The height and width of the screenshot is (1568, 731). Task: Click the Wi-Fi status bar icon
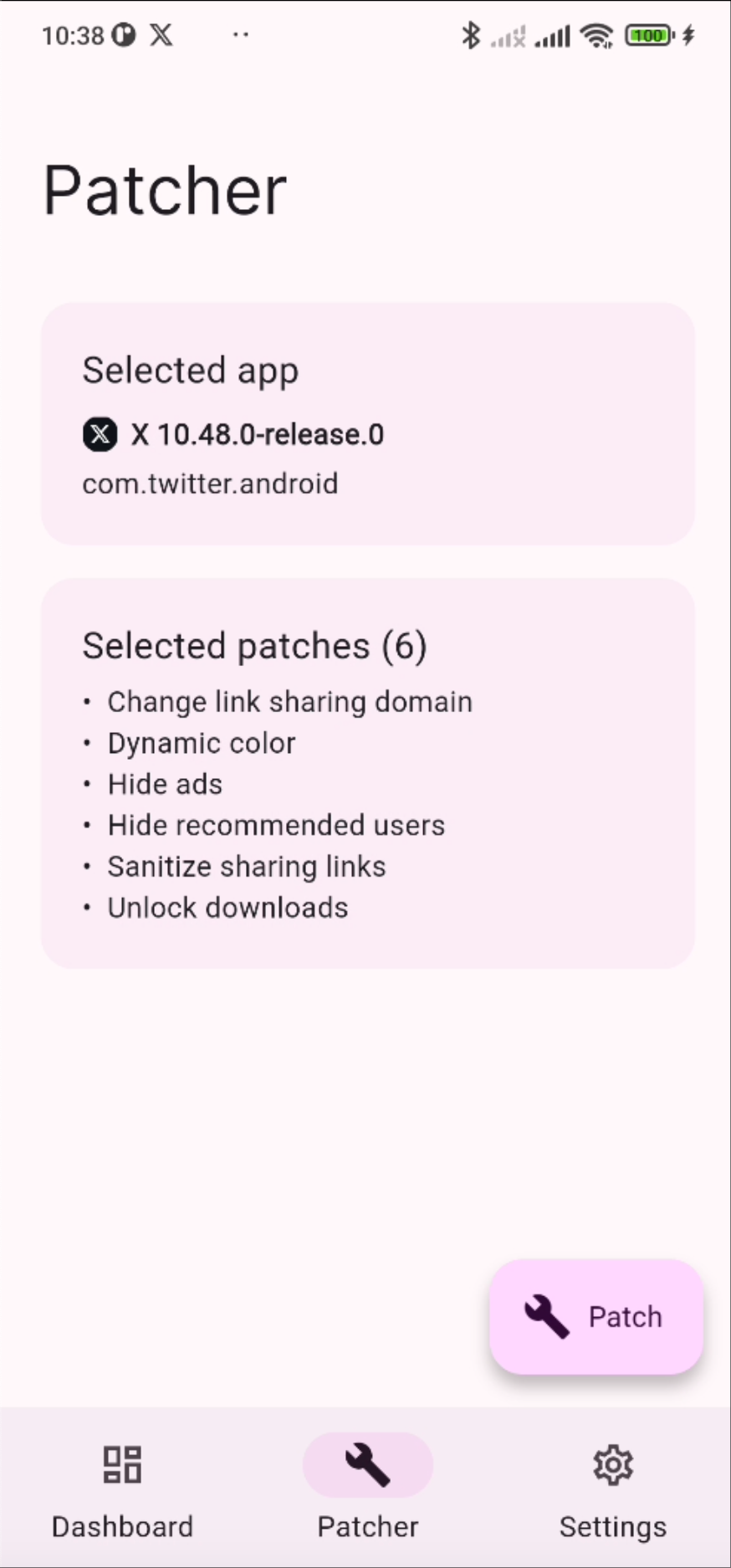point(597,35)
